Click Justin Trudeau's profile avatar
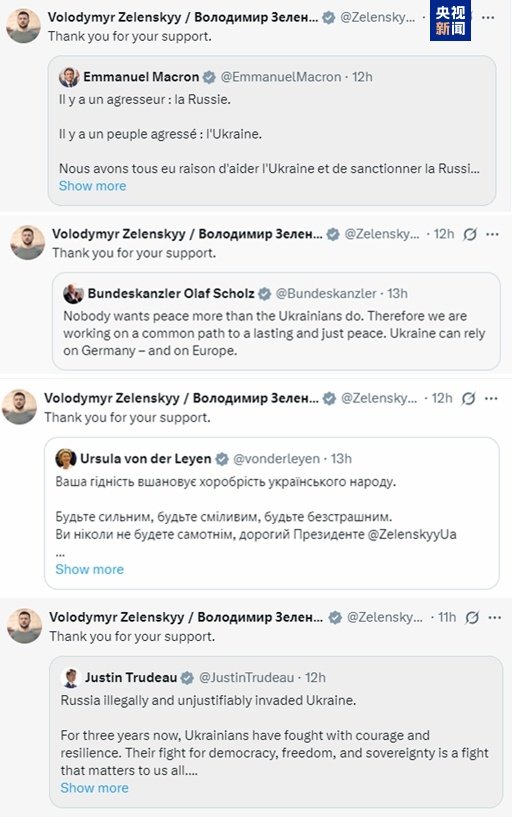The image size is (512, 817). (x=70, y=678)
